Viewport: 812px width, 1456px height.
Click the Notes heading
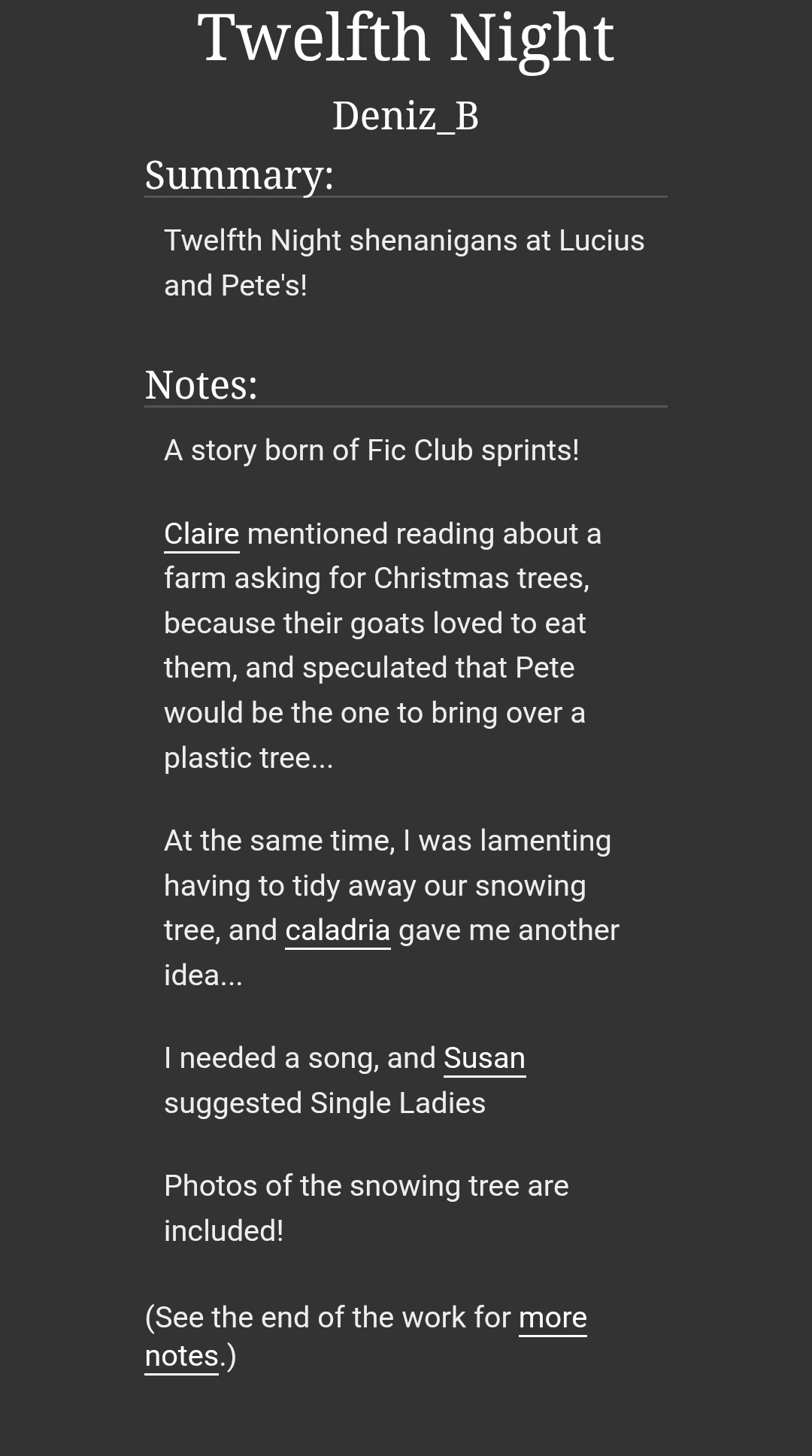coord(201,384)
